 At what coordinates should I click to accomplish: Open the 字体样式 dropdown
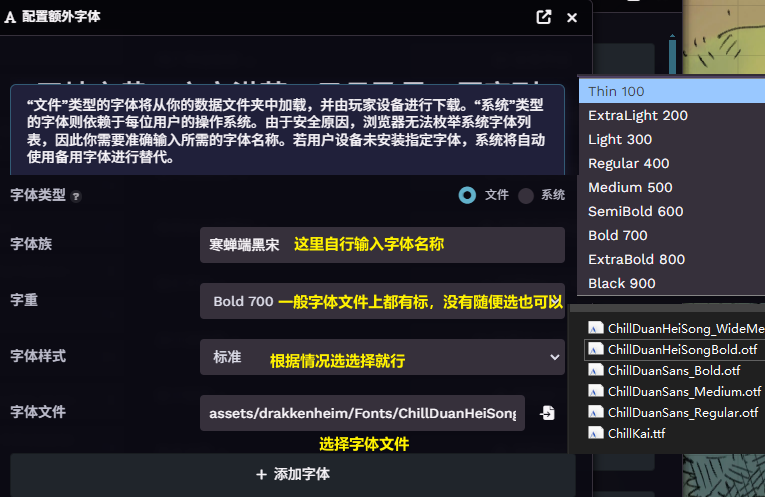[382, 357]
